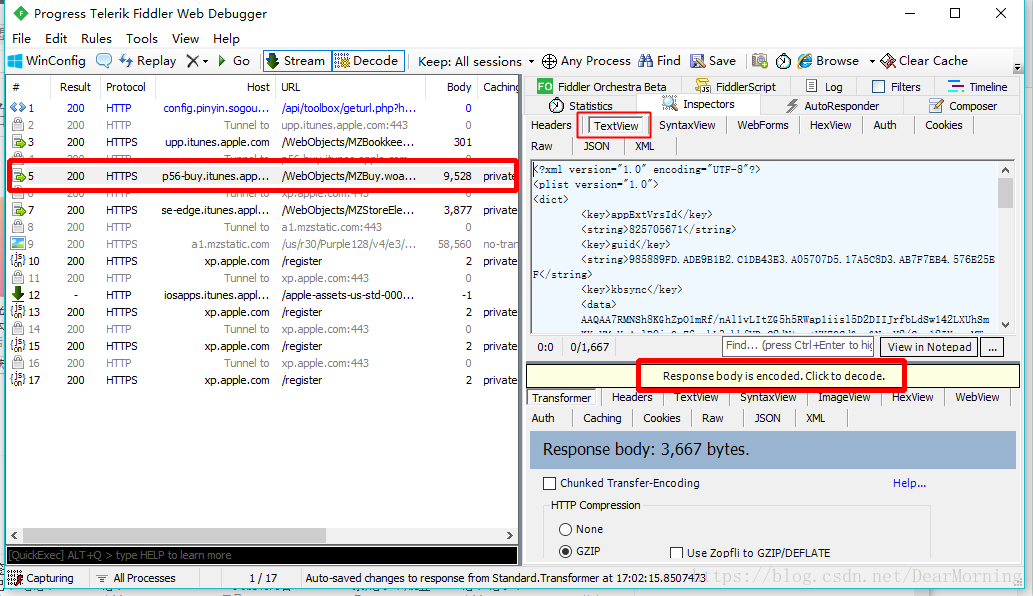This screenshot has height=596, width=1033.
Task: Select session 5 p56-buy.itunes row
Action: 263,176
